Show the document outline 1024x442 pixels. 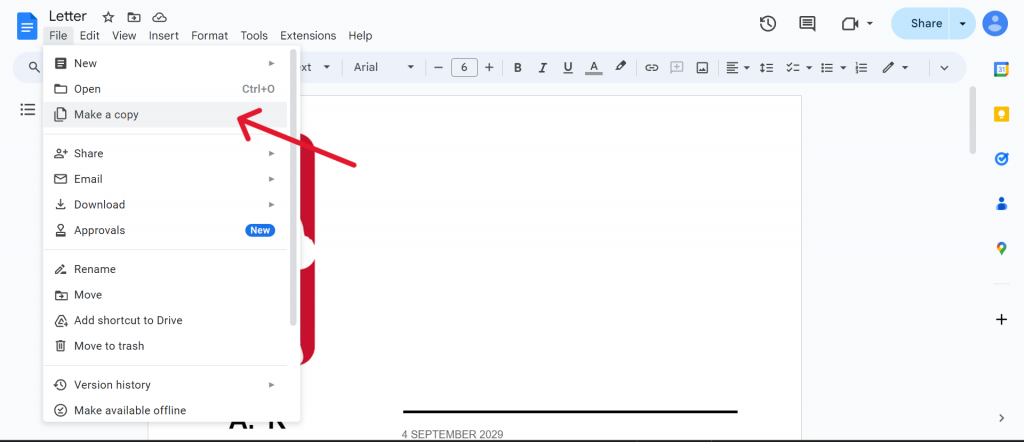(x=27, y=109)
